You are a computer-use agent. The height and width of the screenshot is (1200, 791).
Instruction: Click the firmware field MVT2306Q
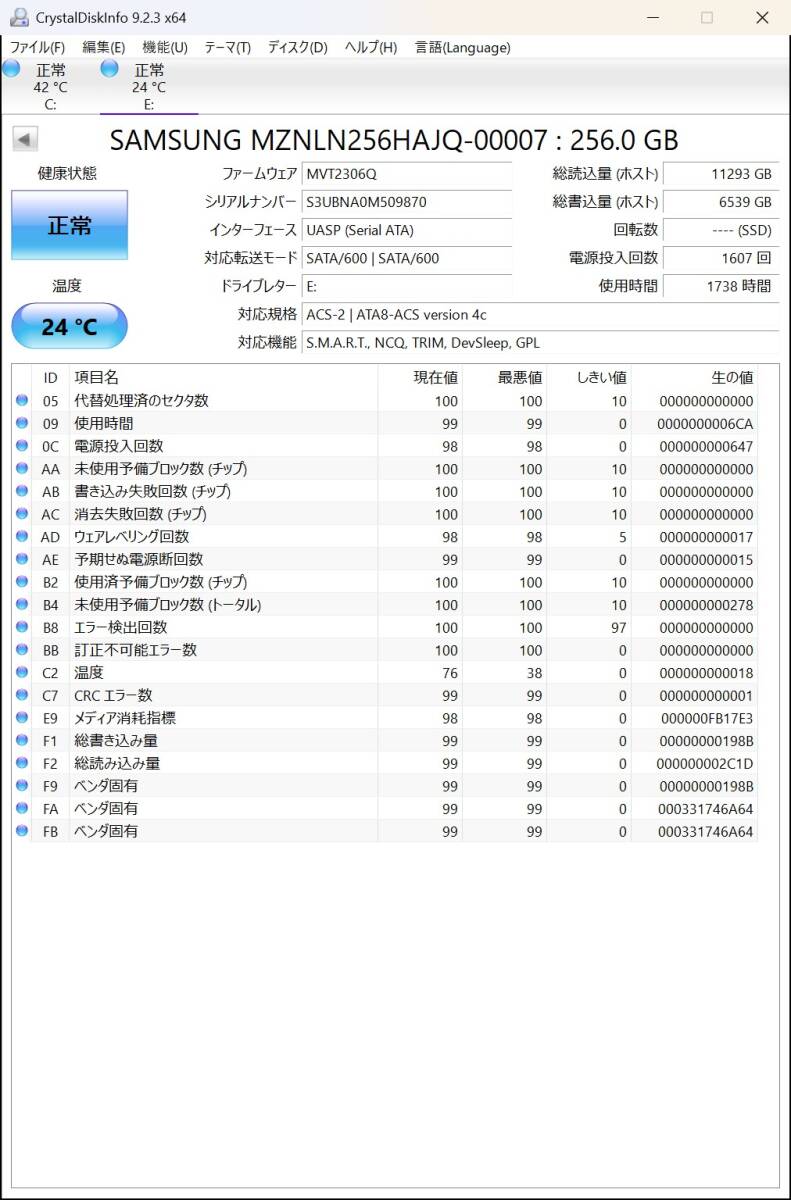coord(407,174)
